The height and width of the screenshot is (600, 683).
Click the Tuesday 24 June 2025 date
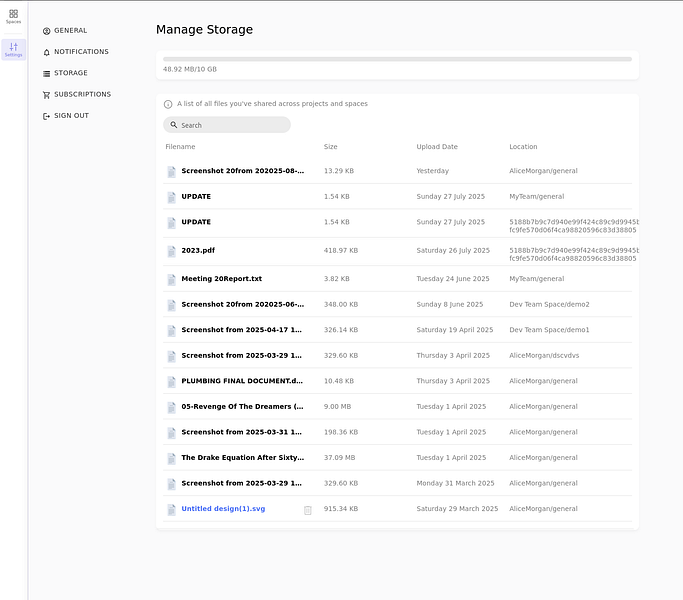click(x=453, y=279)
